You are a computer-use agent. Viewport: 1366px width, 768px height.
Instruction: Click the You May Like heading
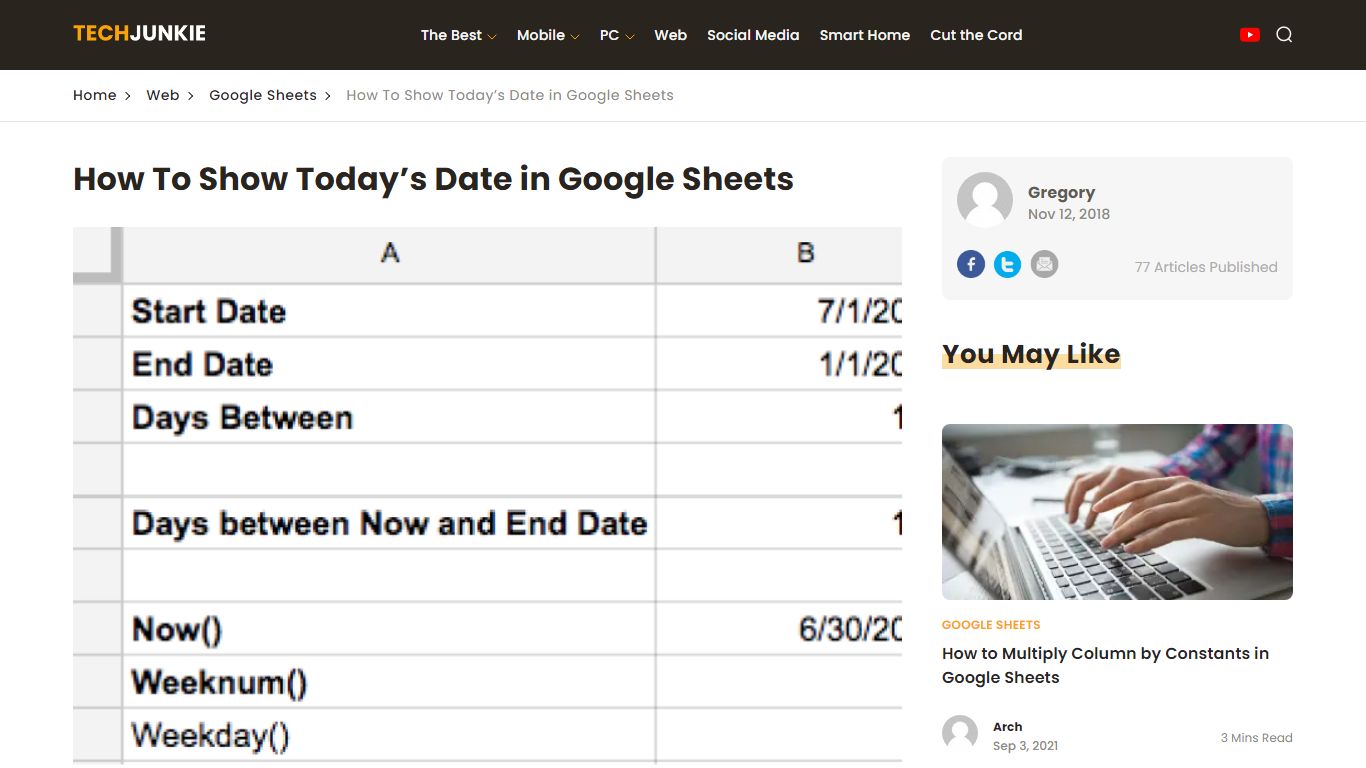(1031, 354)
